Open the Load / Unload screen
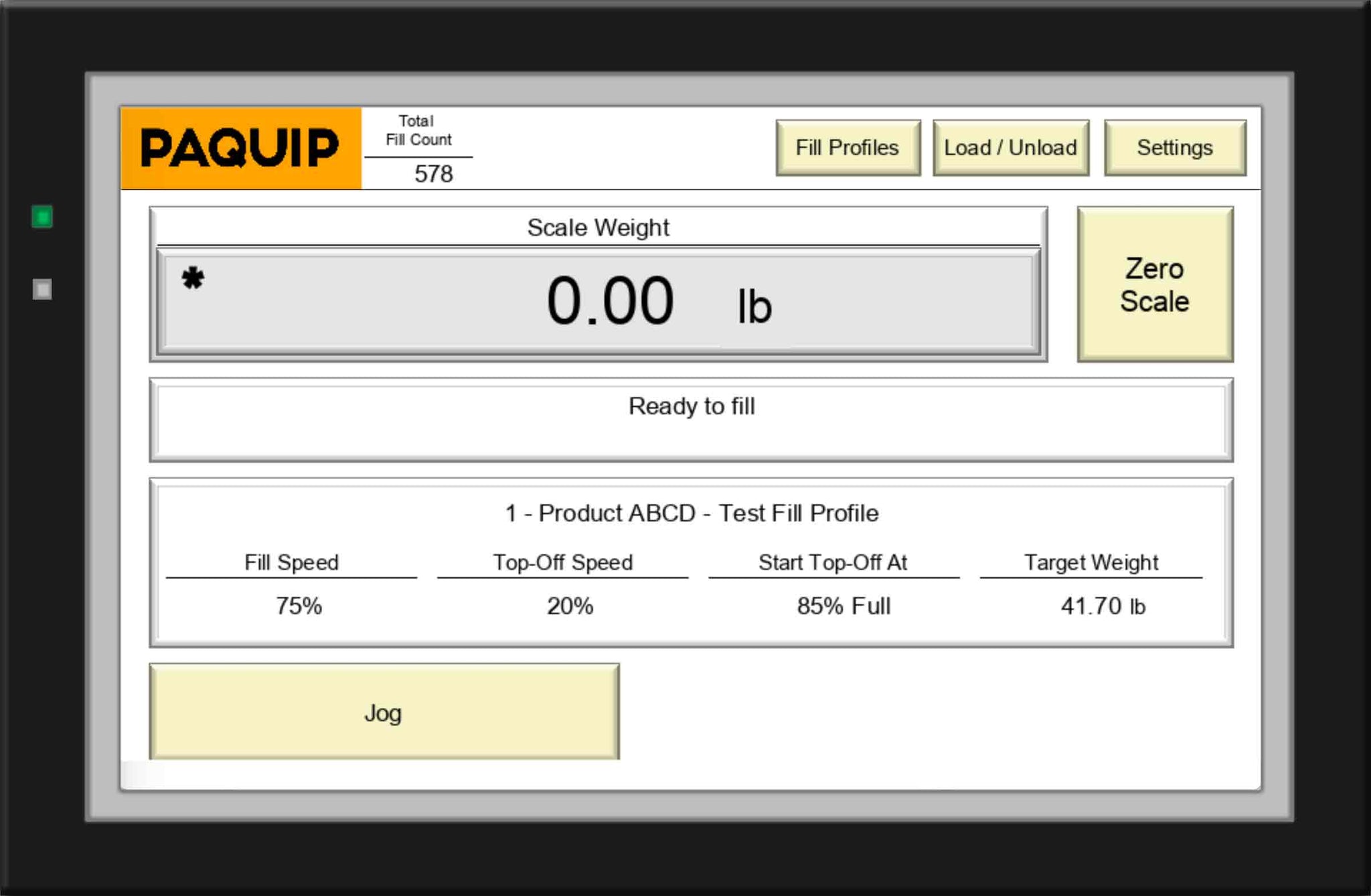This screenshot has width=1371, height=896. [x=1010, y=148]
